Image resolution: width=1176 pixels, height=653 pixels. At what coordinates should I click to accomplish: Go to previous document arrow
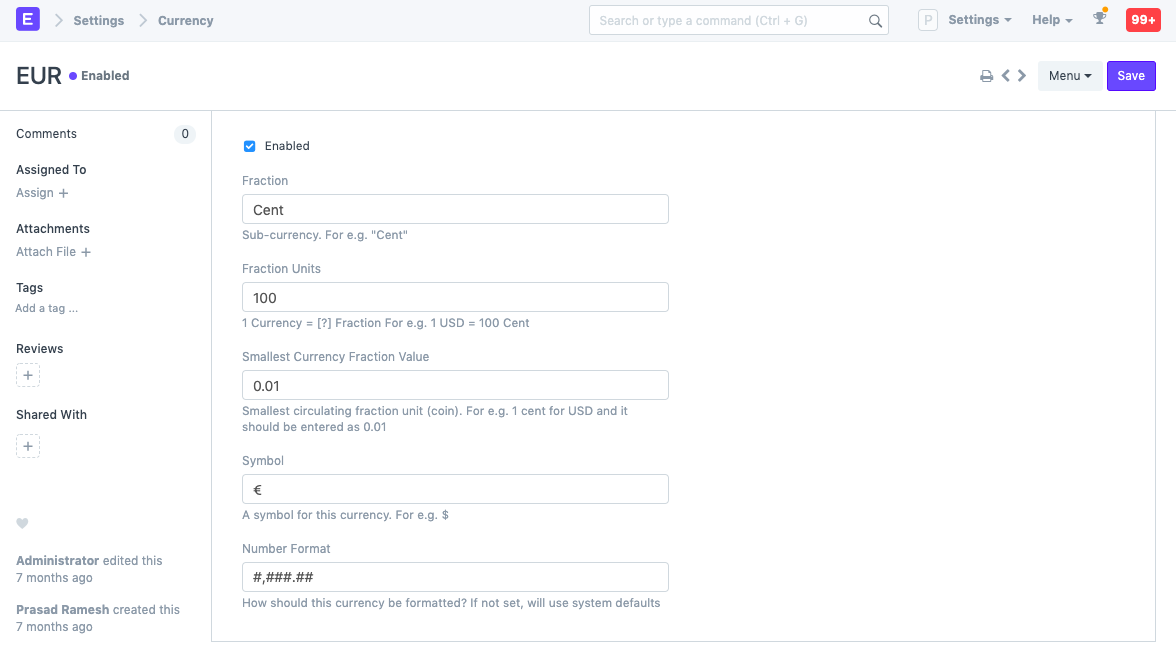(x=1006, y=76)
